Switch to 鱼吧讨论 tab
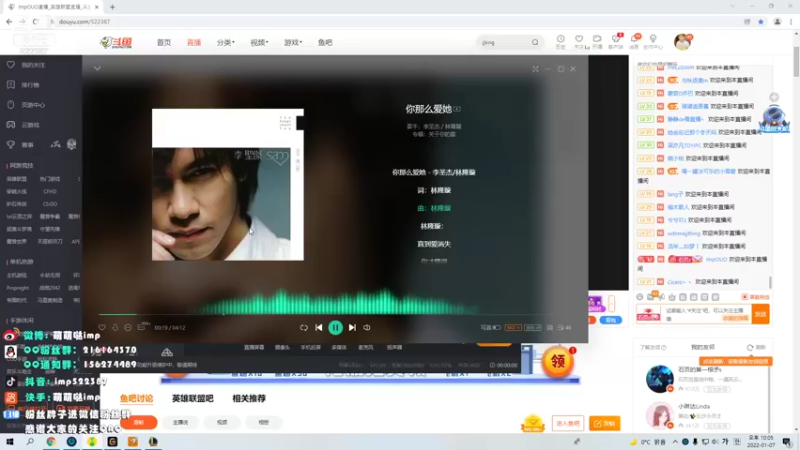The width and height of the screenshot is (800, 450). 136,398
